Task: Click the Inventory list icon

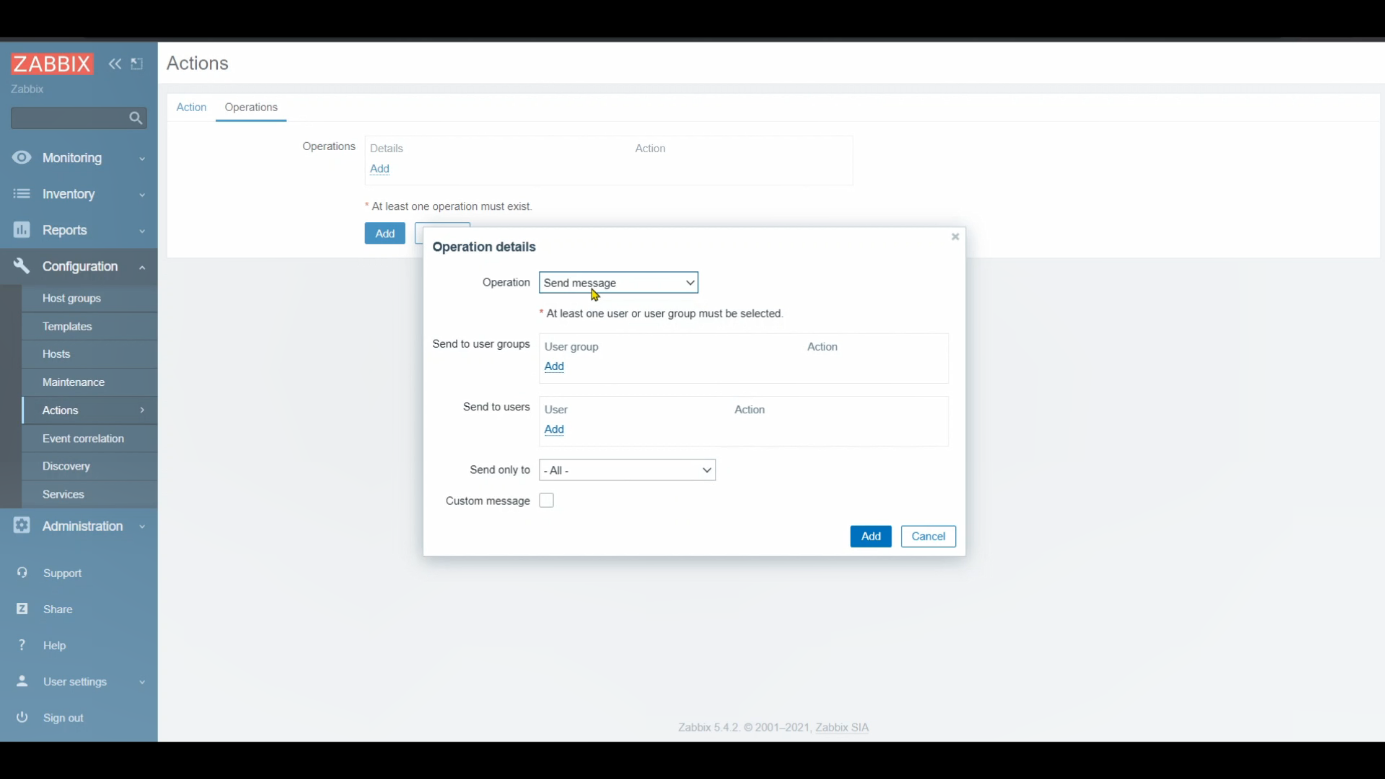Action: (21, 194)
